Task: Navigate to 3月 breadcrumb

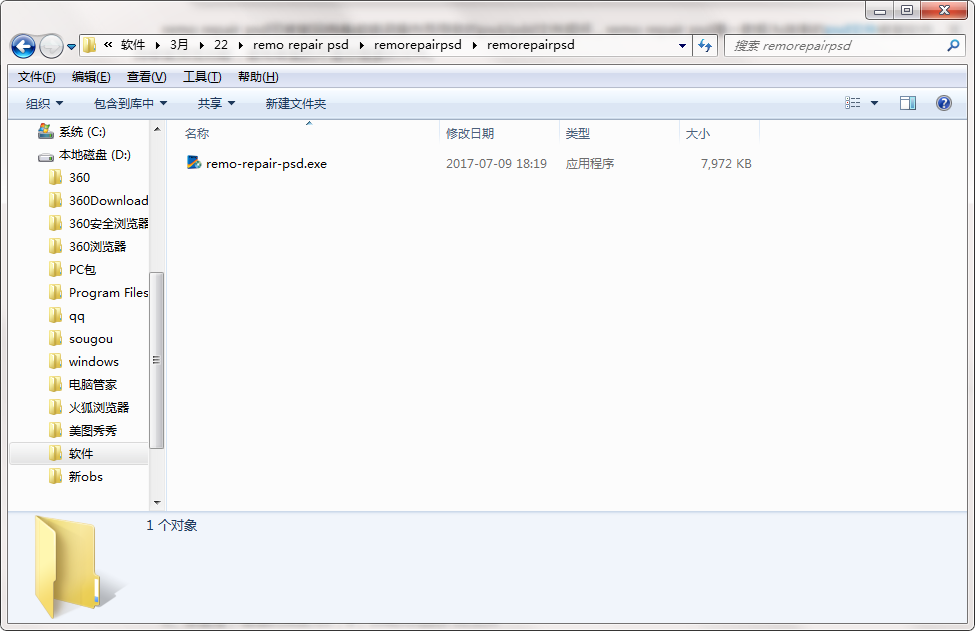Action: click(179, 45)
